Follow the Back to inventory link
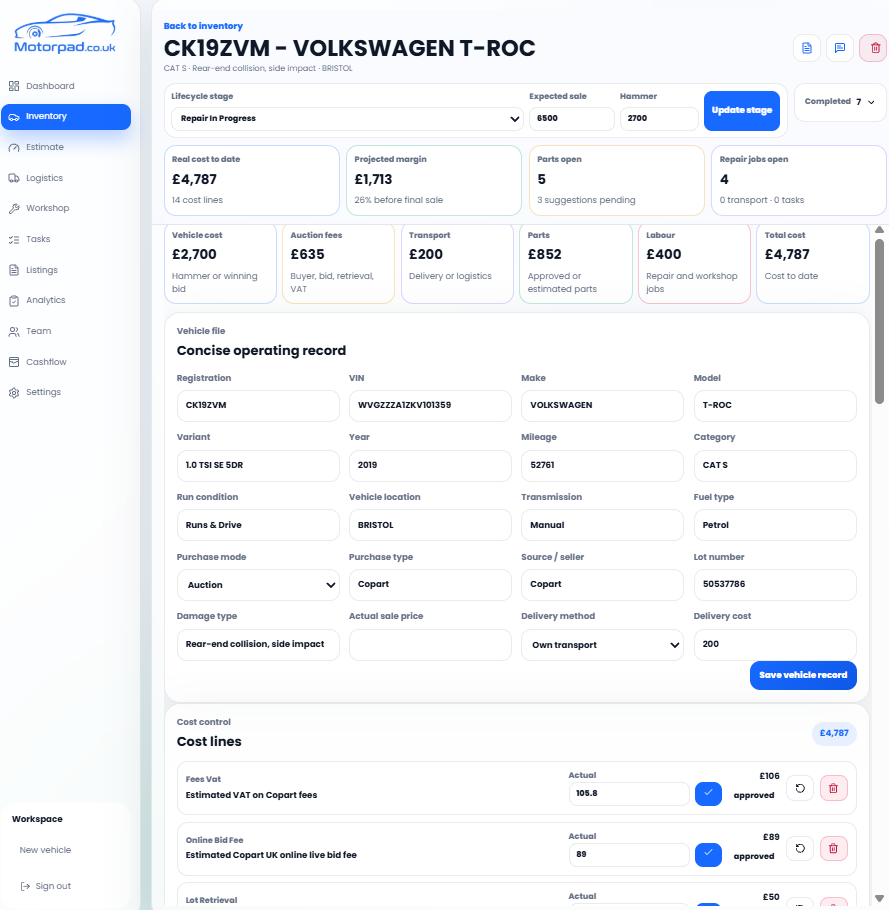 203,26
